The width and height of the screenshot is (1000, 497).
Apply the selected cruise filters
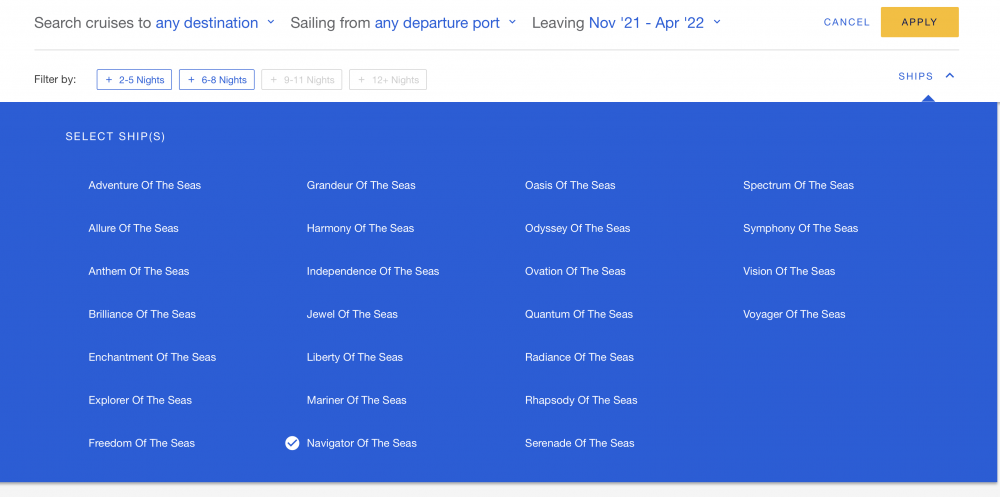pos(919,22)
